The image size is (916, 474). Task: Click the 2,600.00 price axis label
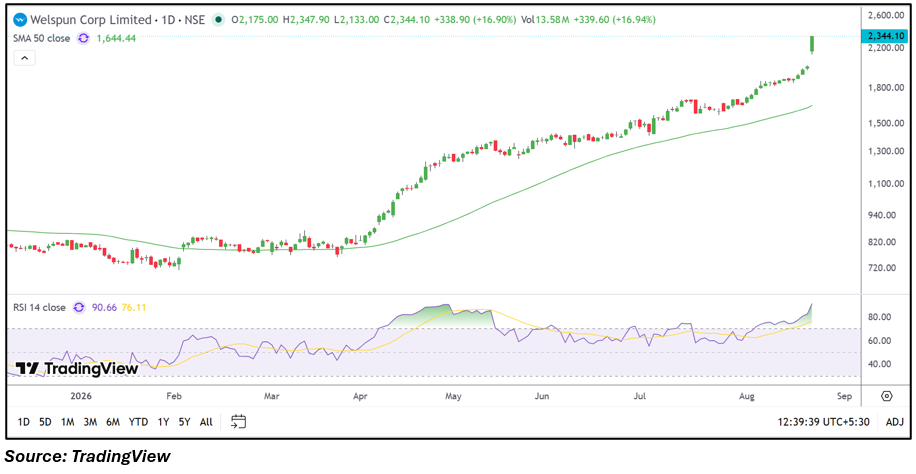(885, 15)
